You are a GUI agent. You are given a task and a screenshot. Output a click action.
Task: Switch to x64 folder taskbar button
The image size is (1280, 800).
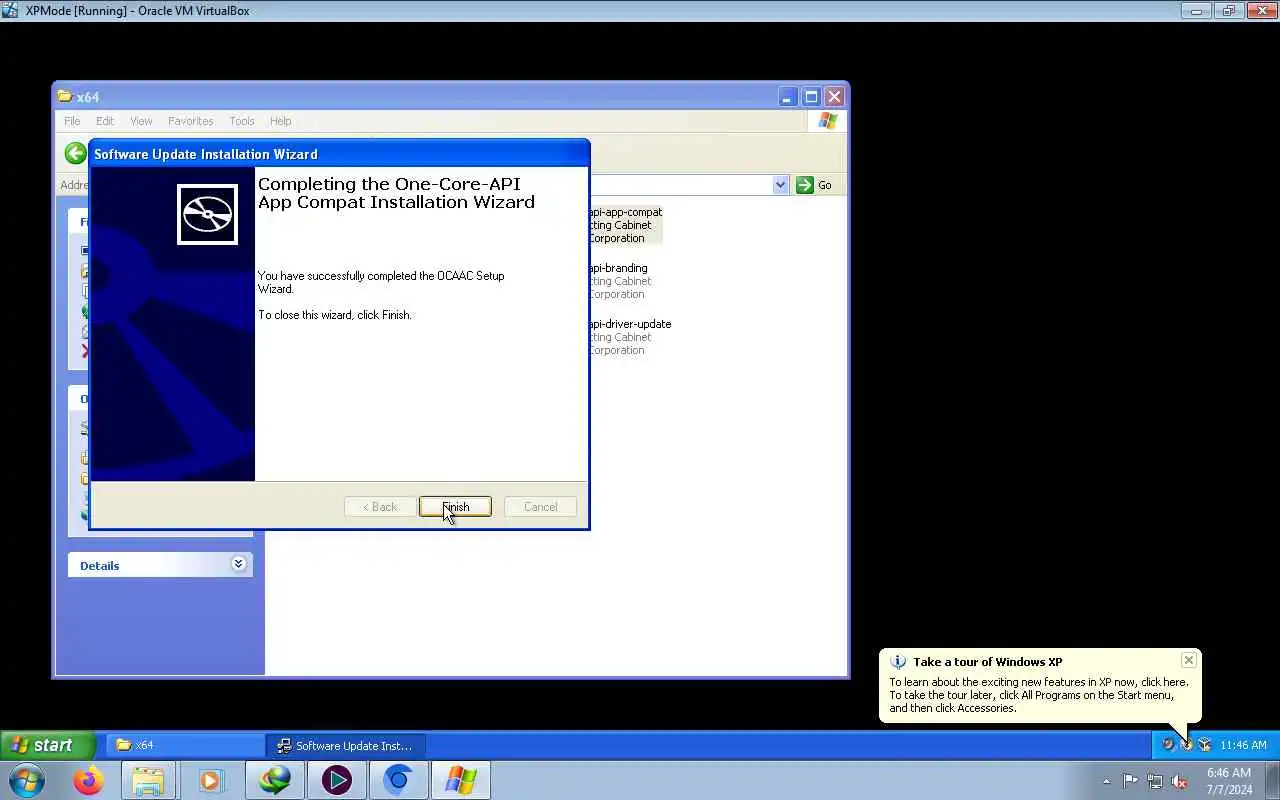(186, 745)
